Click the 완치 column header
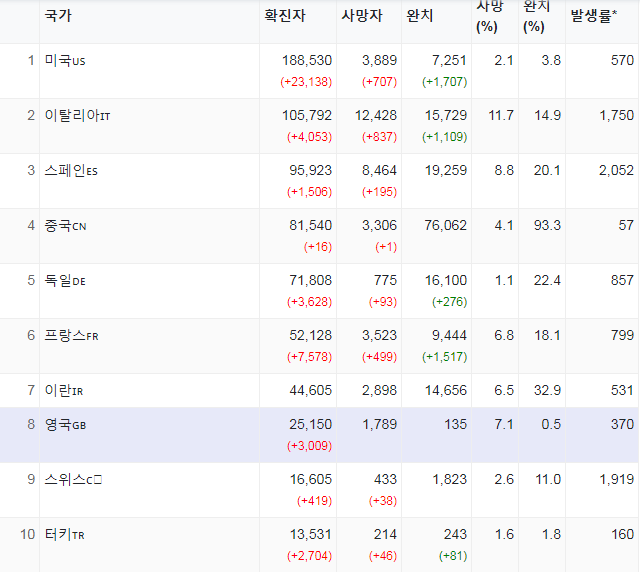Viewport: 640px width, 572px height. [x=419, y=16]
